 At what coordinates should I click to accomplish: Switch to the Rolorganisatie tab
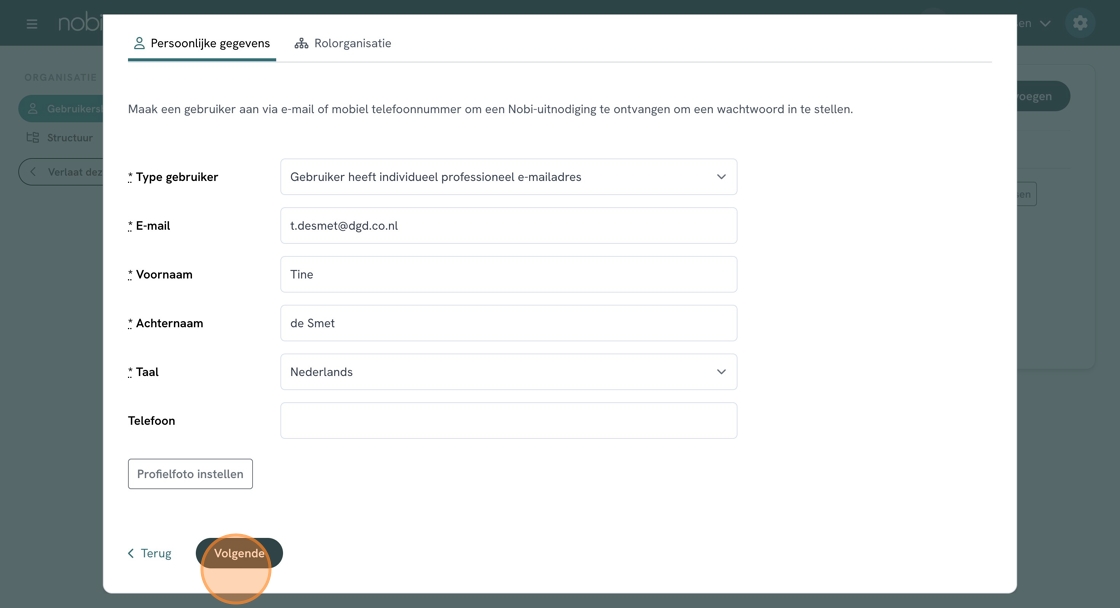[x=343, y=43]
